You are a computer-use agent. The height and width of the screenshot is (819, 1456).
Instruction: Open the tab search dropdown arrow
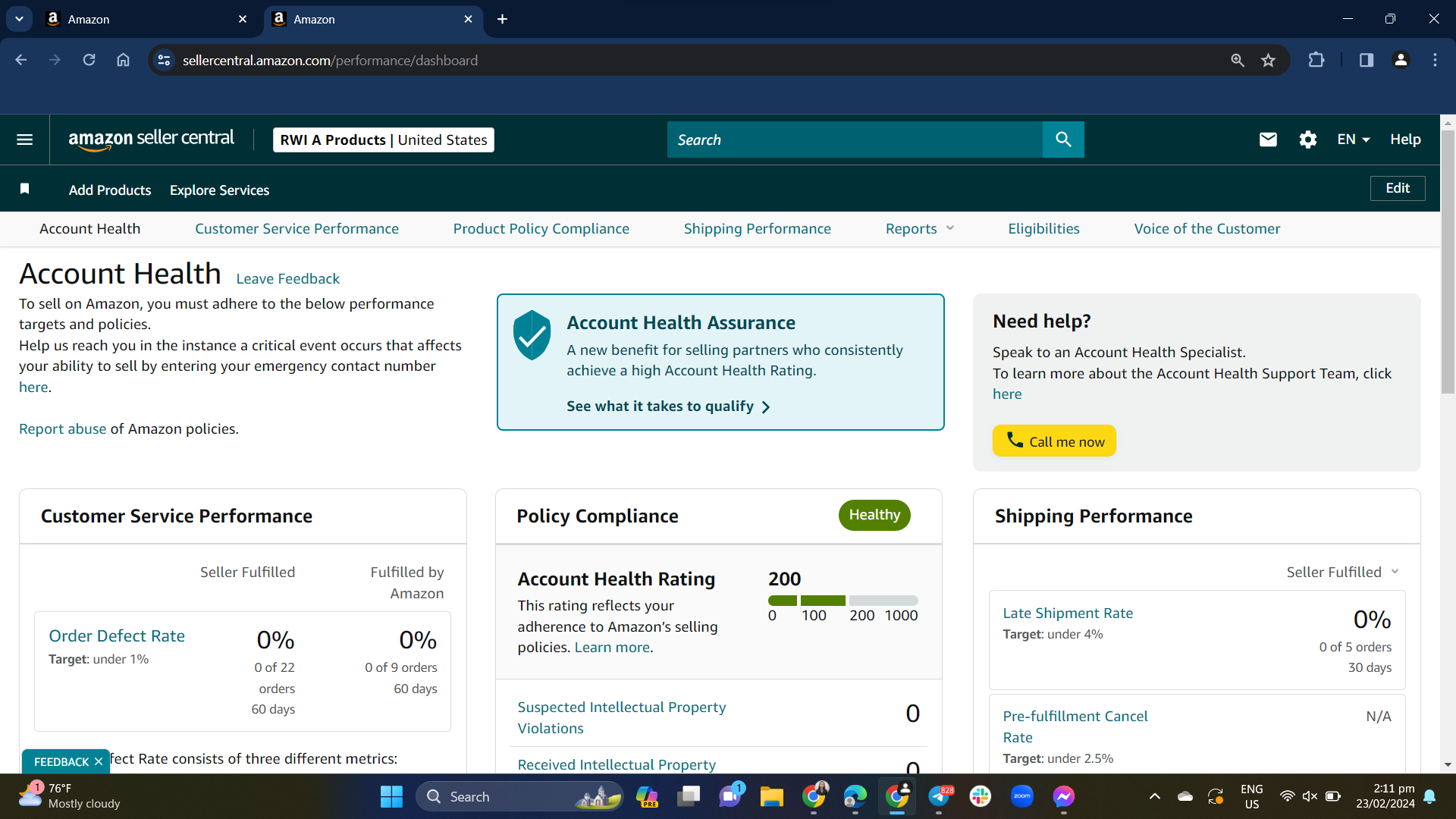coord(19,19)
